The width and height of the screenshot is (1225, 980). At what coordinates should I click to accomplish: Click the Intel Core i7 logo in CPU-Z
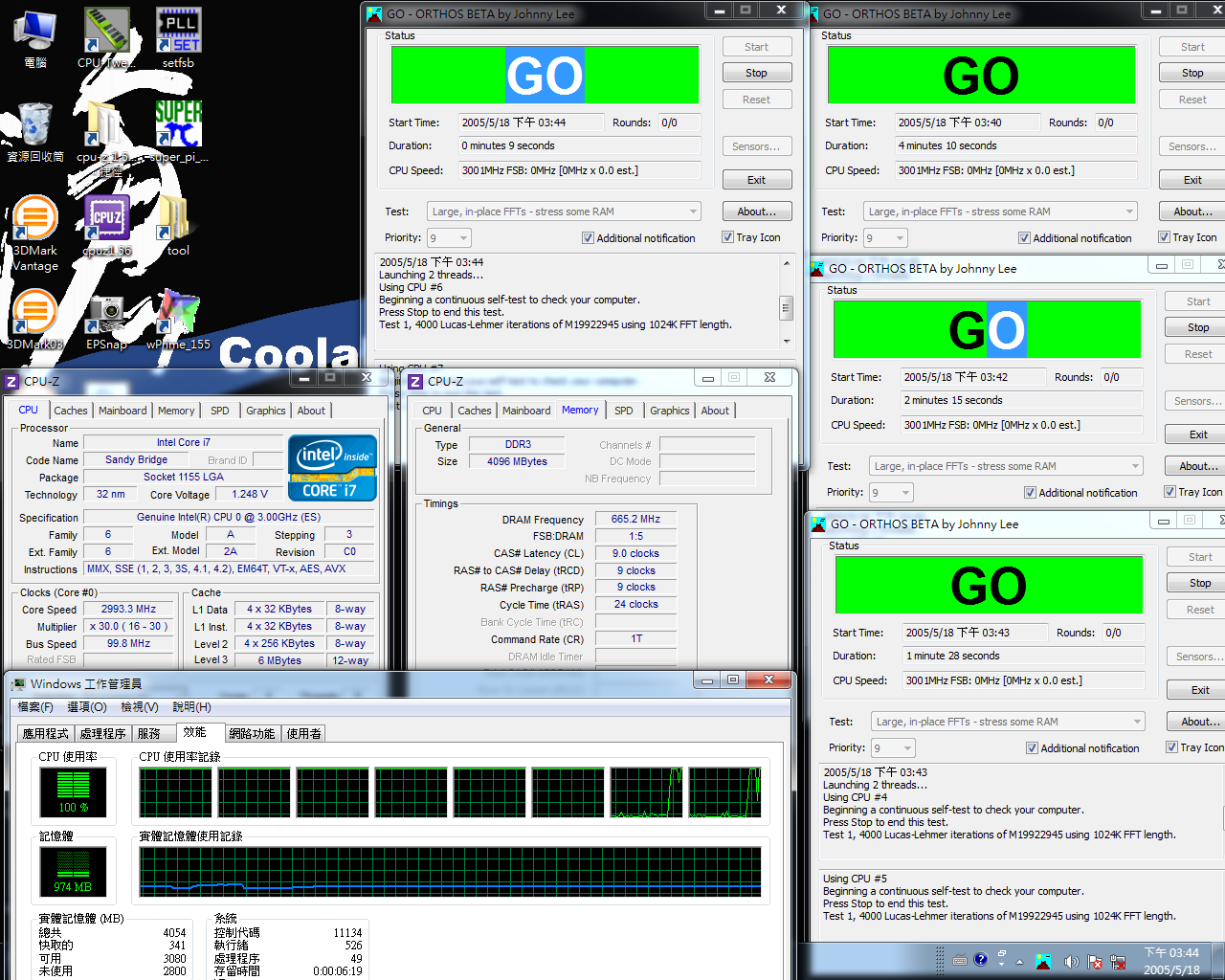(x=332, y=468)
